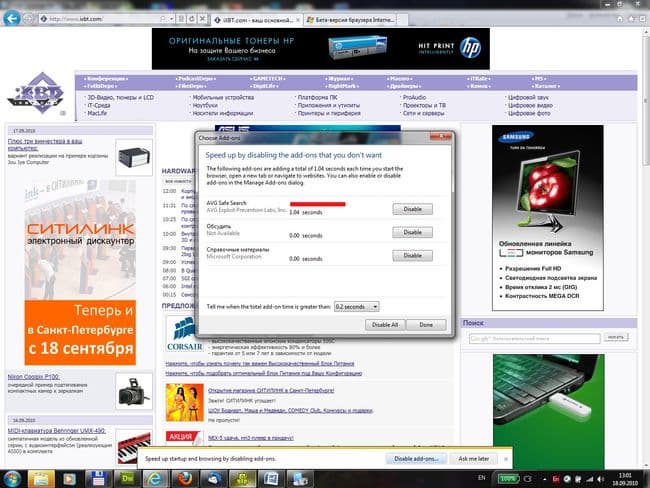Viewport: 650px width, 488px height.
Task: Disable the Справочные материалы add-on
Action: pyautogui.click(x=412, y=255)
